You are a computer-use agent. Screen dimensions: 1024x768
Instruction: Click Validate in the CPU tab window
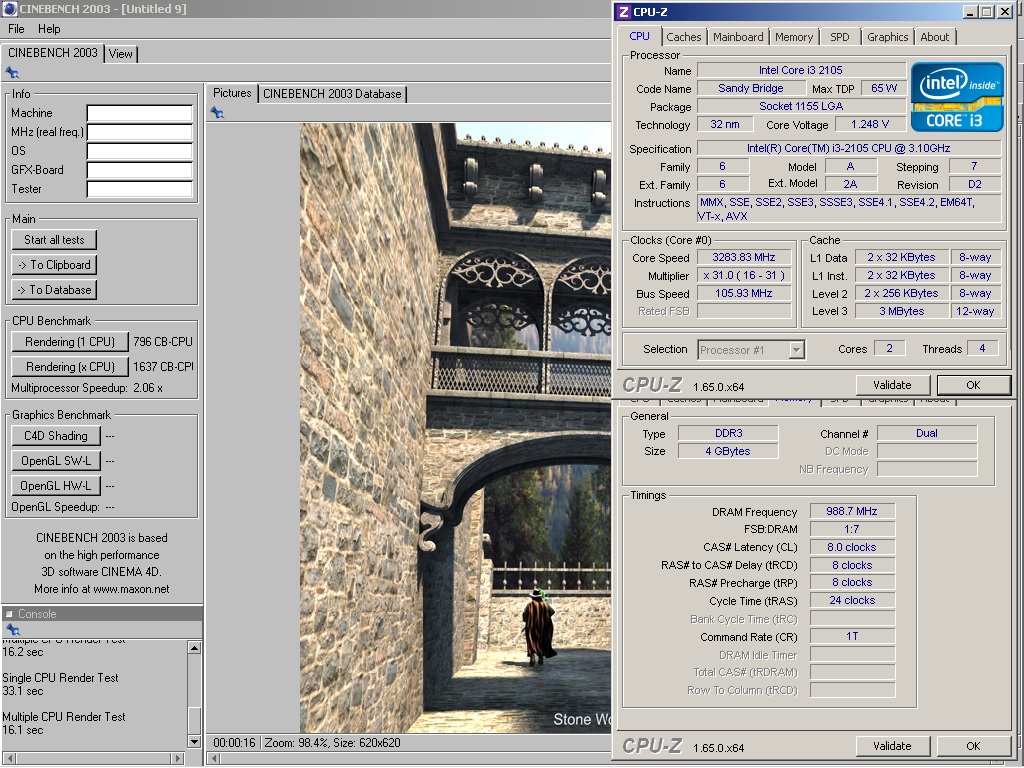(x=892, y=385)
